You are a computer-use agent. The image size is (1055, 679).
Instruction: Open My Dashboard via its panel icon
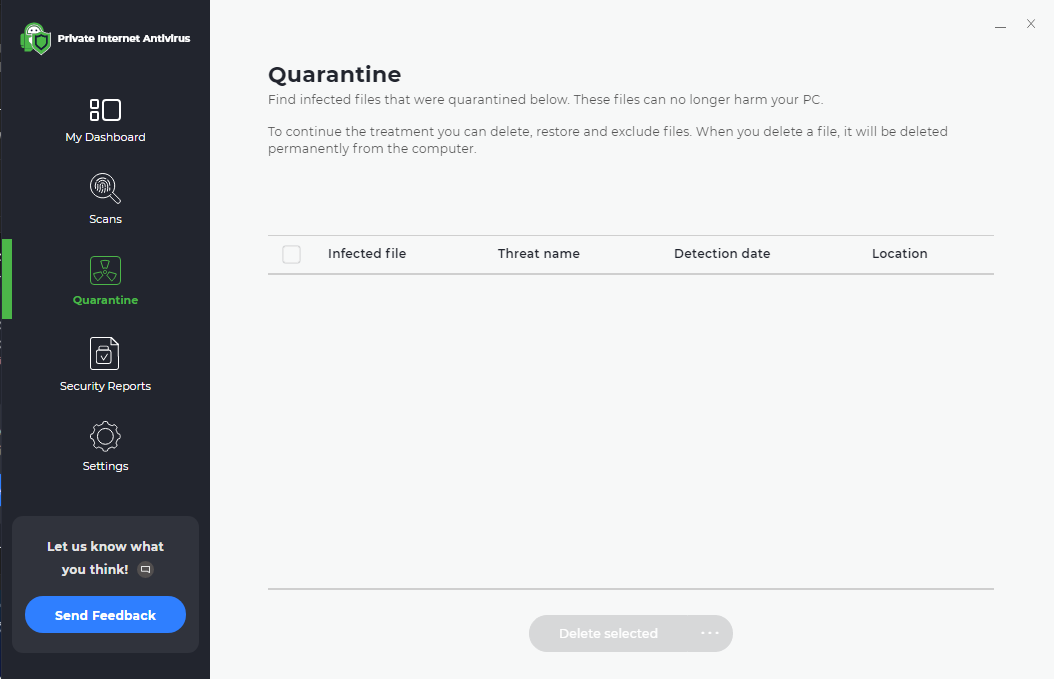[x=105, y=110]
